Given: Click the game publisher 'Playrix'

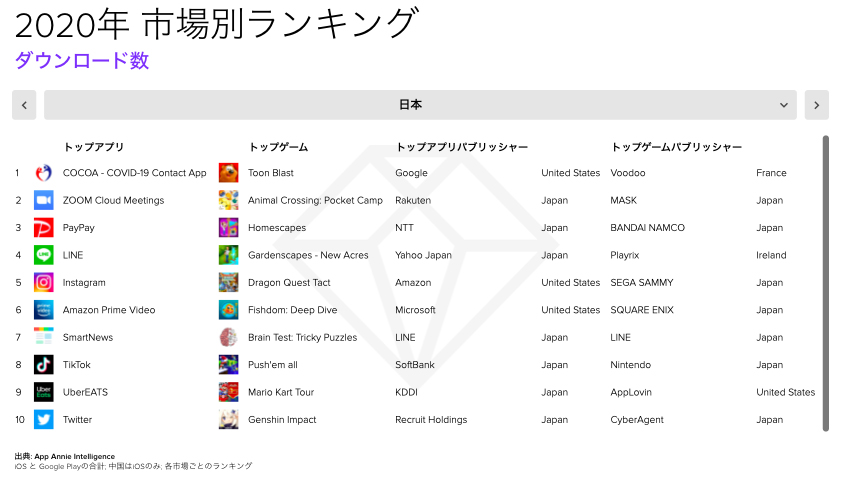Looking at the screenshot, I should 625,255.
